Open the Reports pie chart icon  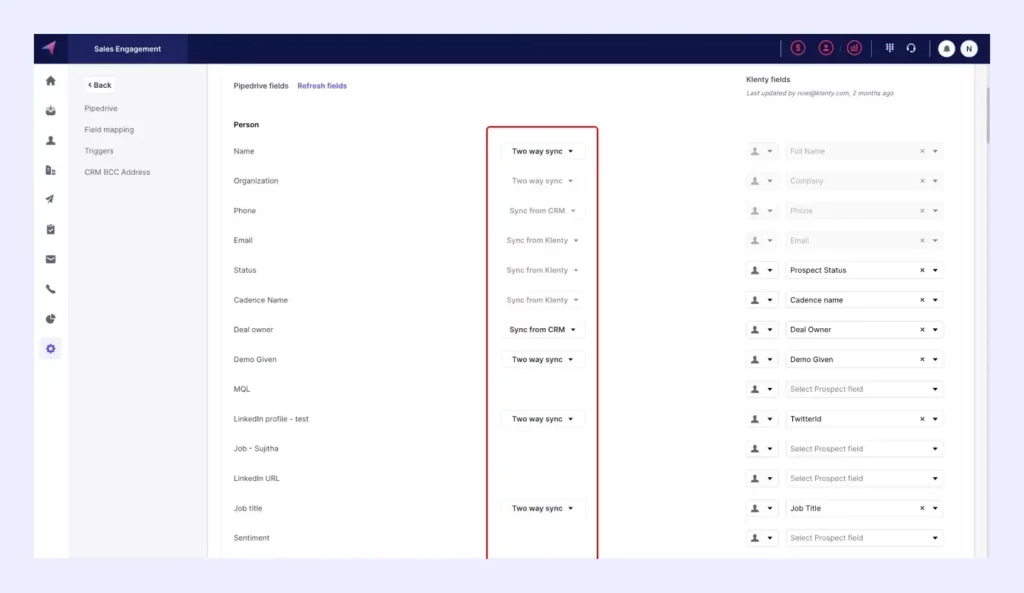(50, 319)
